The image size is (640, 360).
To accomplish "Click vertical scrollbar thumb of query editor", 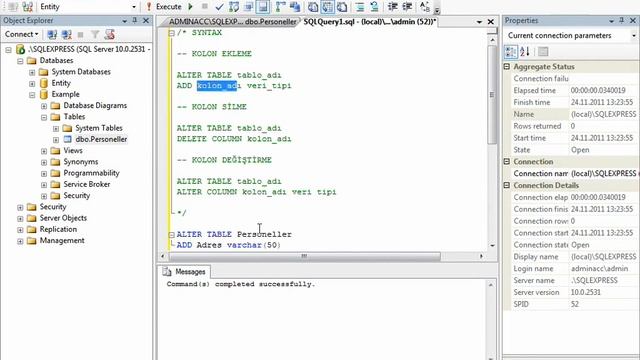I will pyautogui.click(x=492, y=95).
